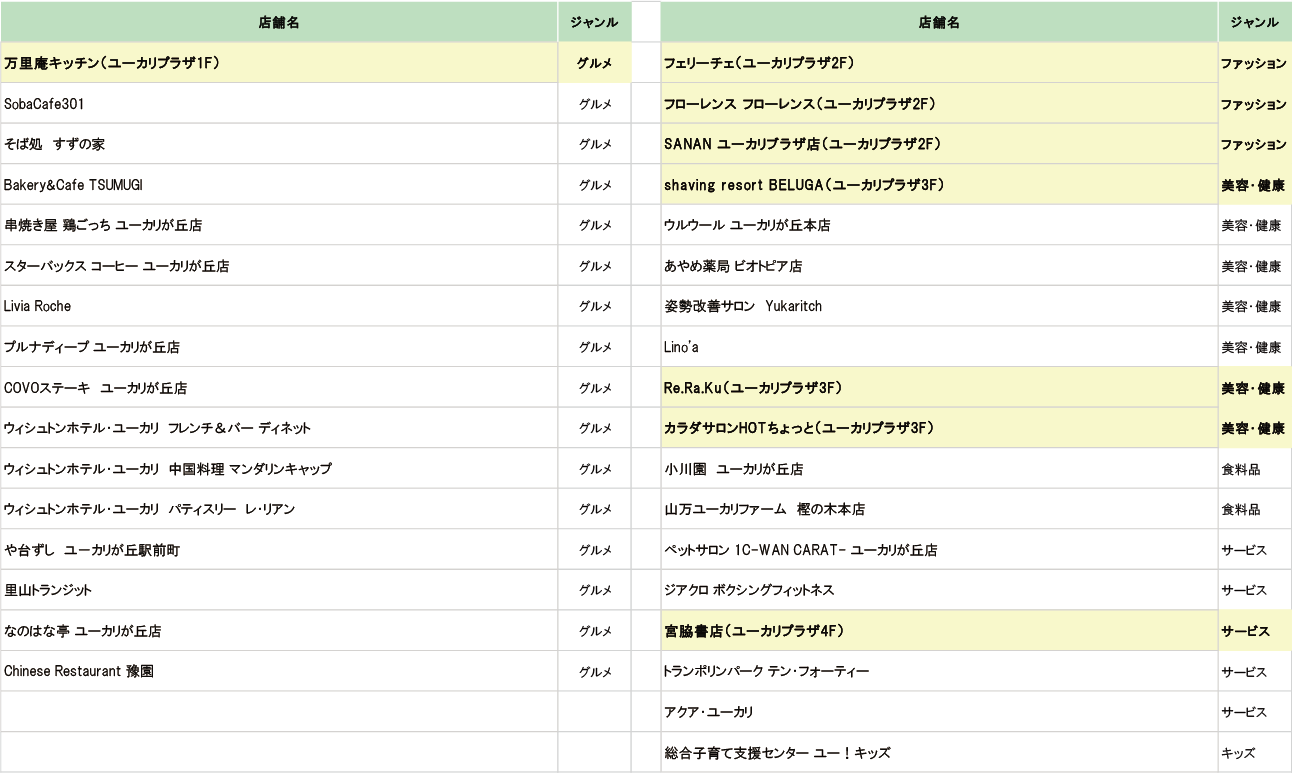1292x773 pixels.
Task: Click the 里山トランジット cell
Action: coord(279,590)
